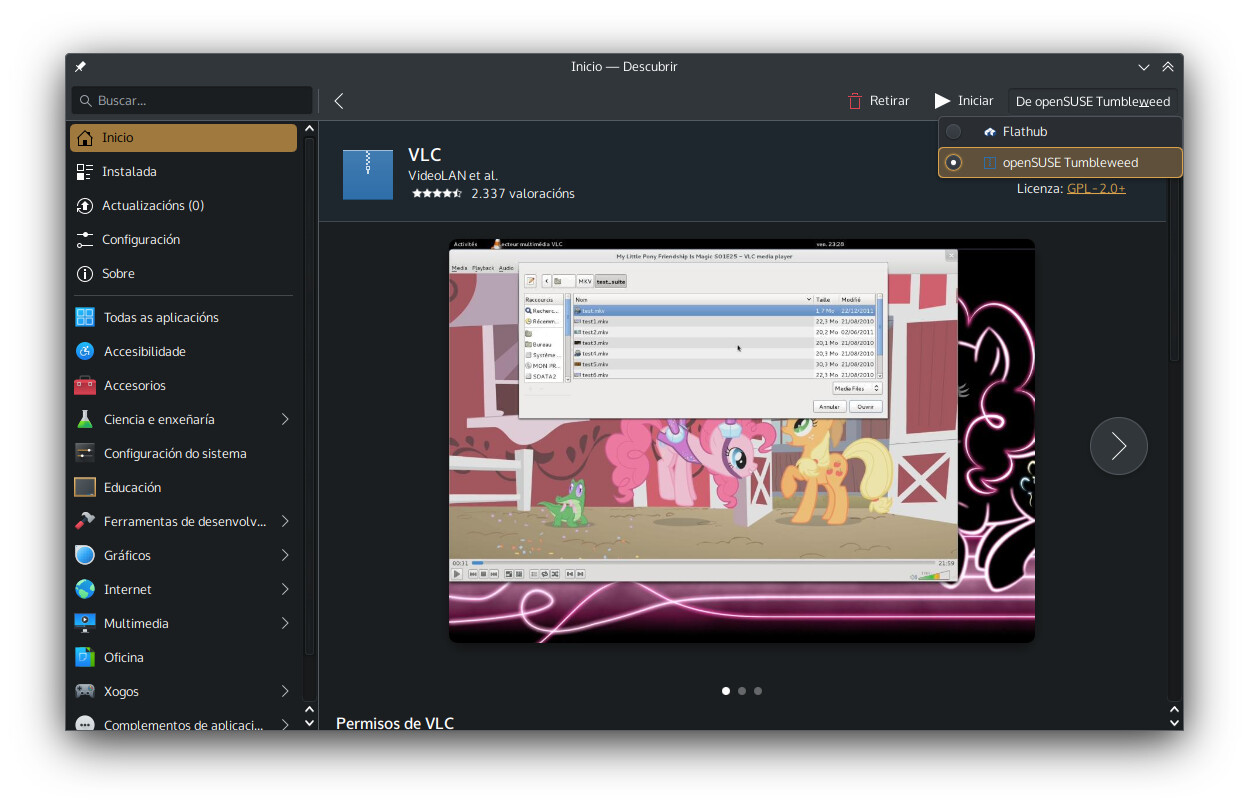The width and height of the screenshot is (1250, 809).
Task: Open the De openSUSE Tumbleweed source dropdown
Action: [1094, 100]
